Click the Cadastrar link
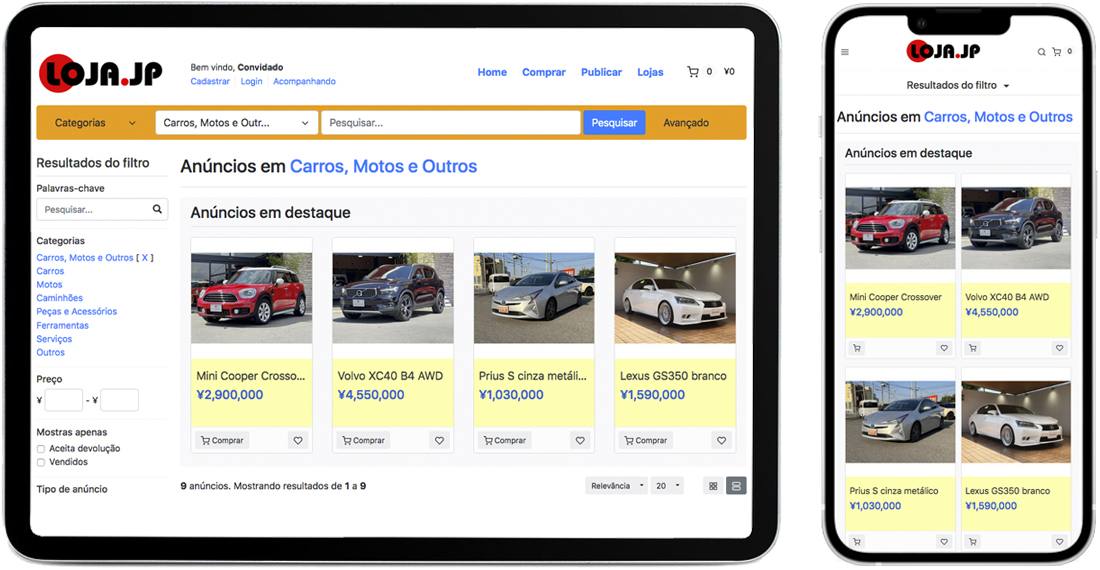 coord(210,81)
